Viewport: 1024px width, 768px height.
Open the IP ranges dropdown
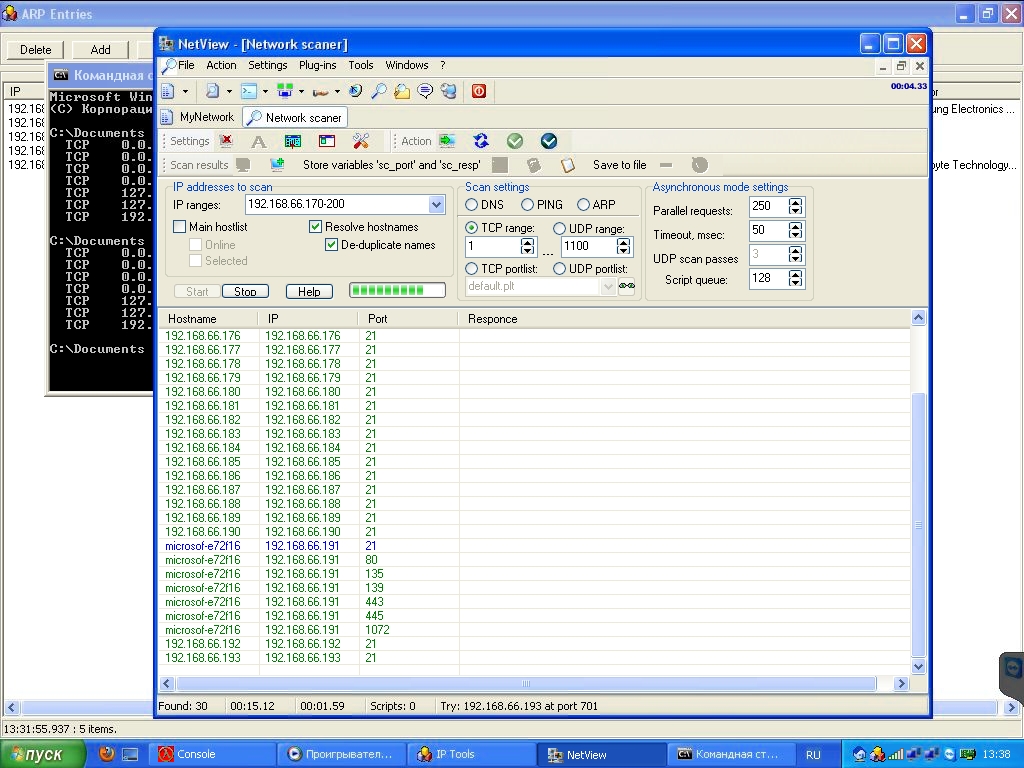coord(436,204)
